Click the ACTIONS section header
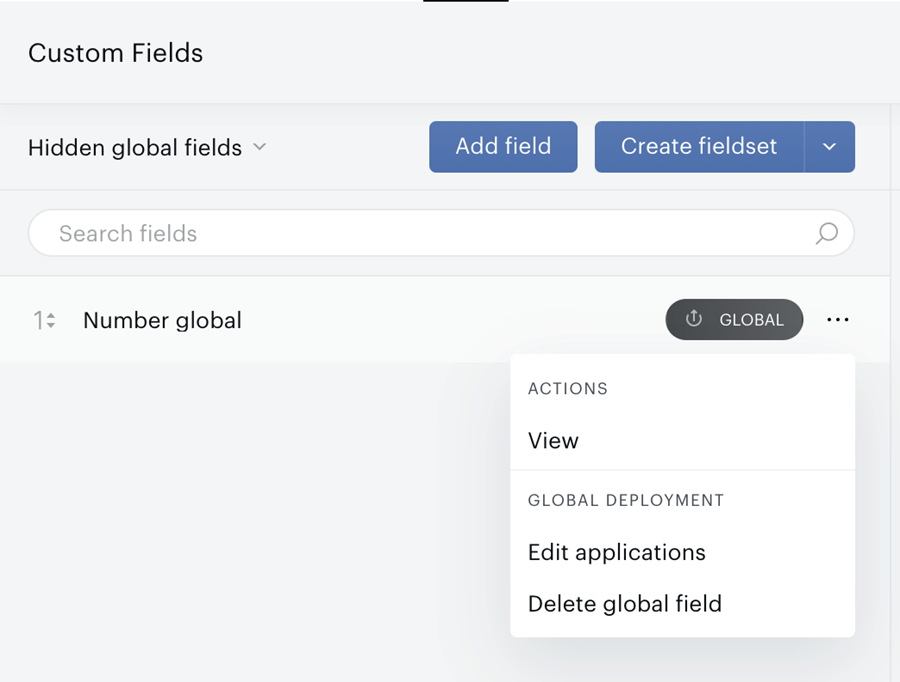 (568, 389)
